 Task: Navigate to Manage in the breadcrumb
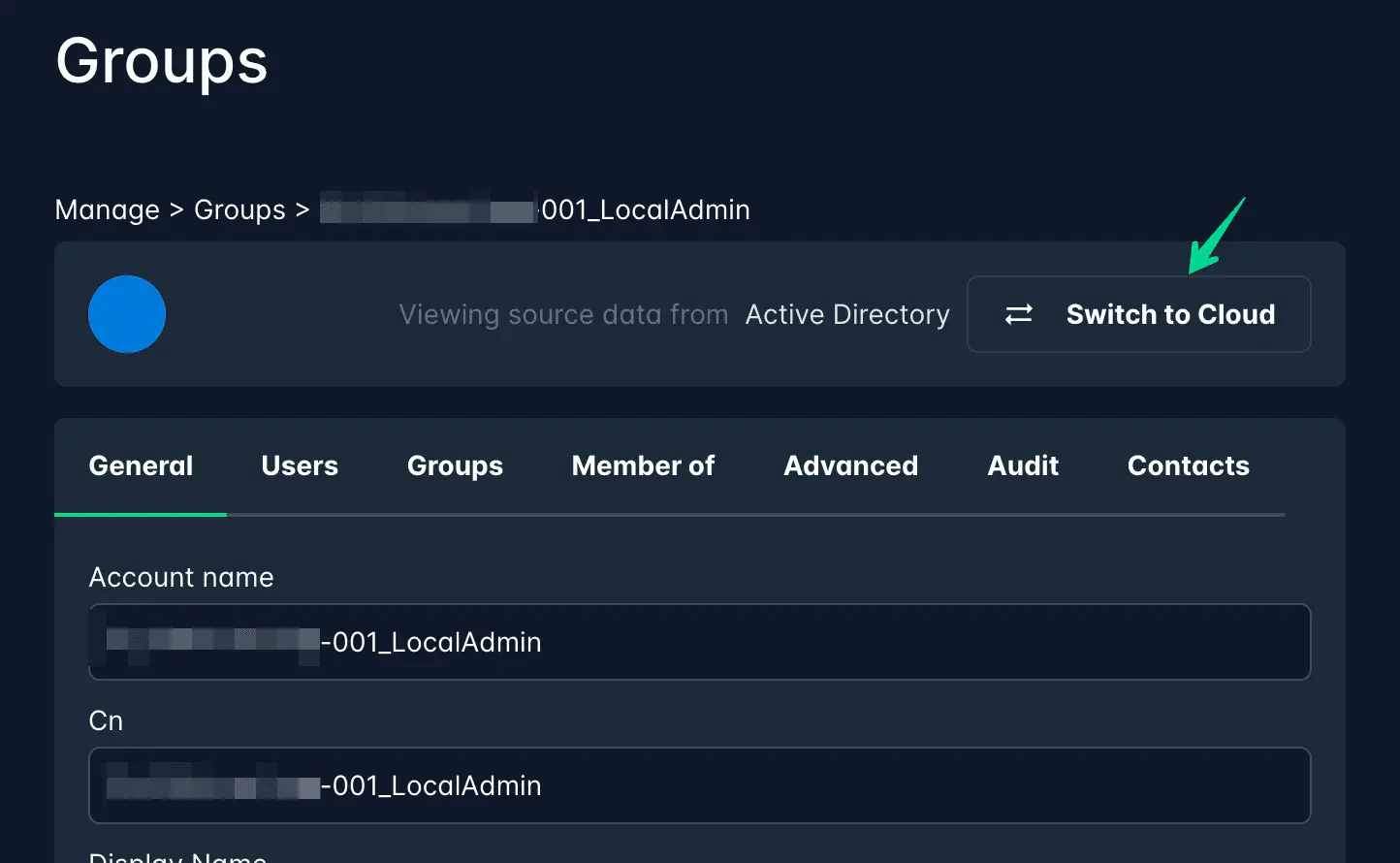click(107, 210)
